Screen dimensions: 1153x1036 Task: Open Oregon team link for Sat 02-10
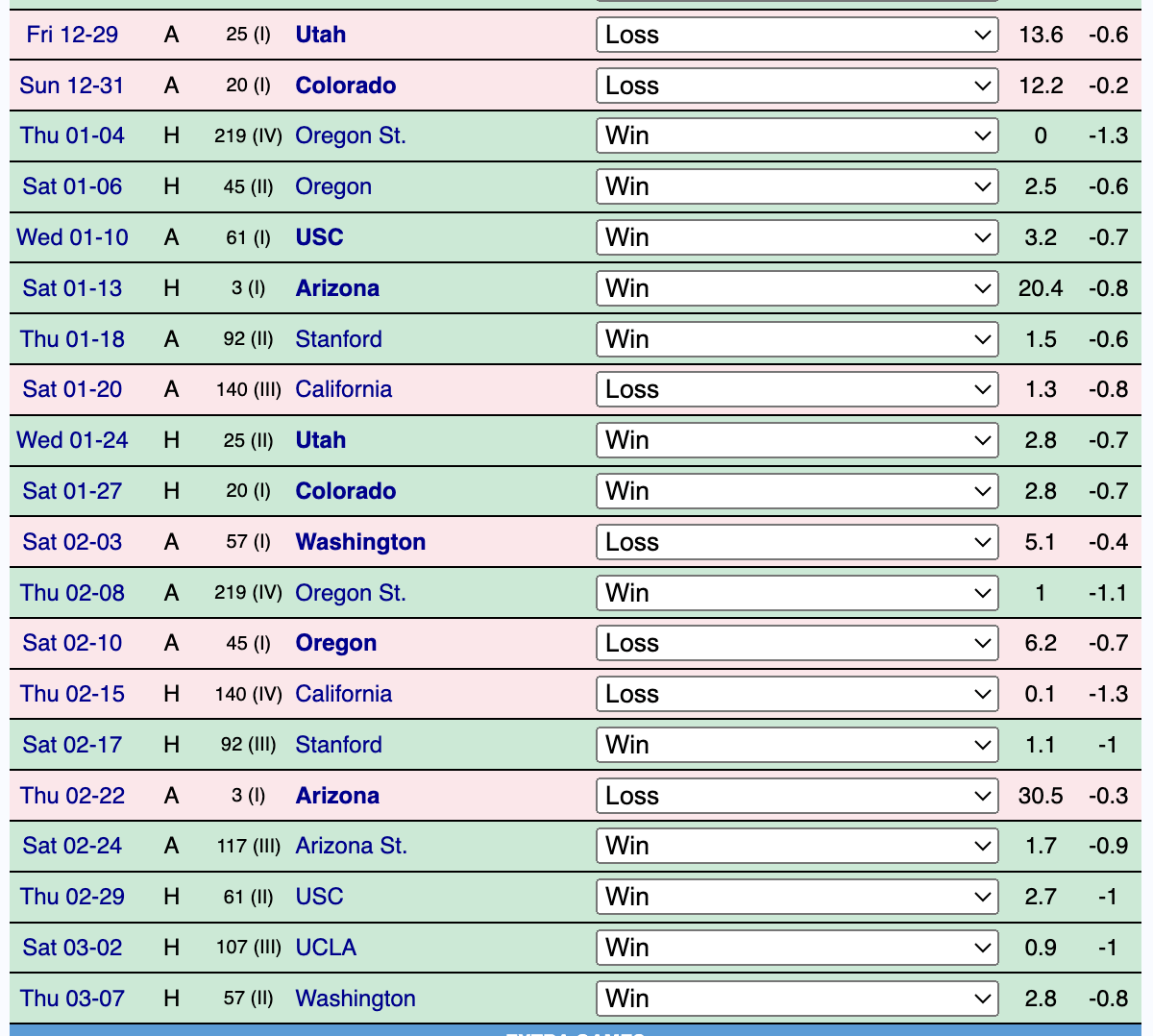[x=335, y=643]
